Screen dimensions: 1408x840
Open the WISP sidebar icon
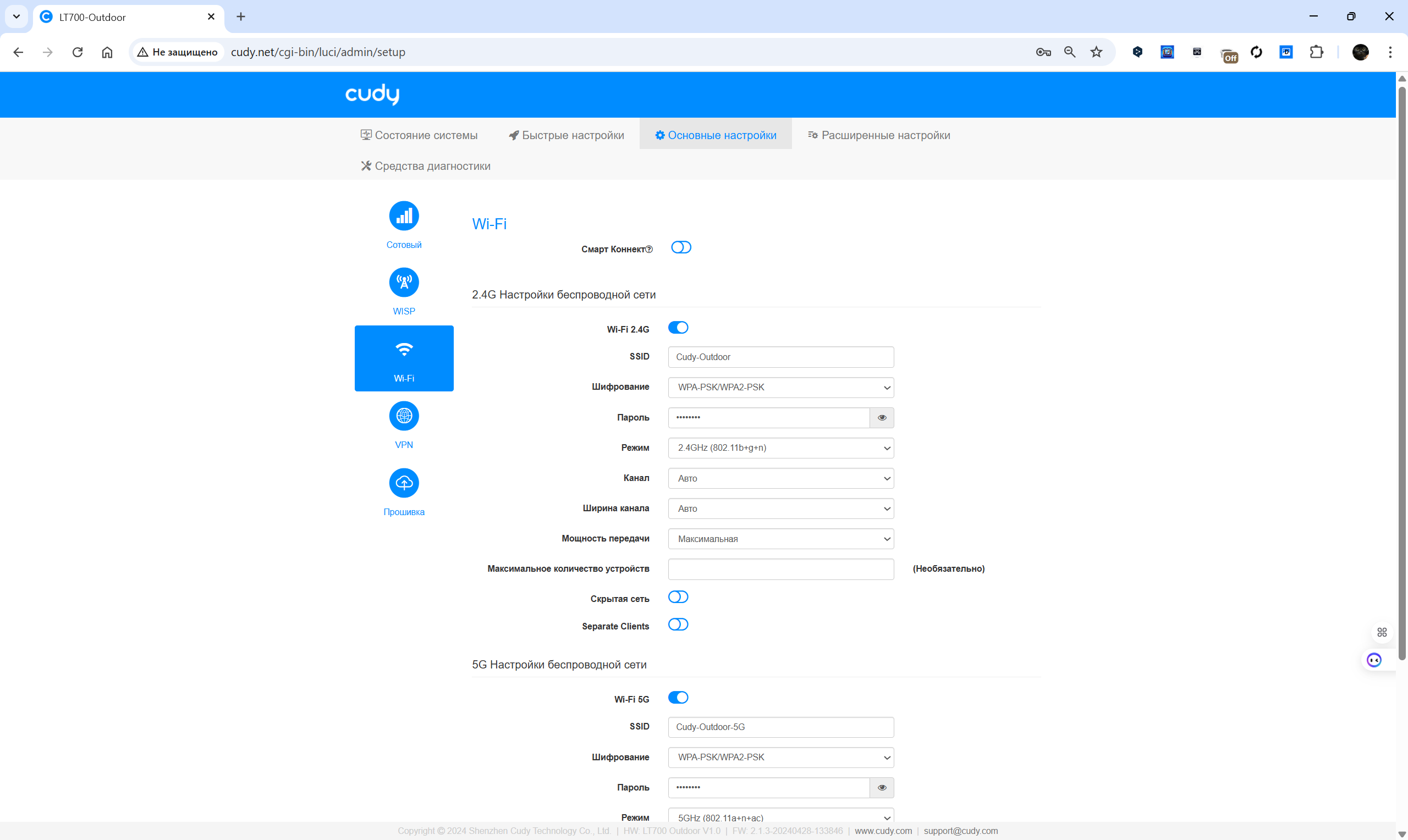(x=404, y=282)
